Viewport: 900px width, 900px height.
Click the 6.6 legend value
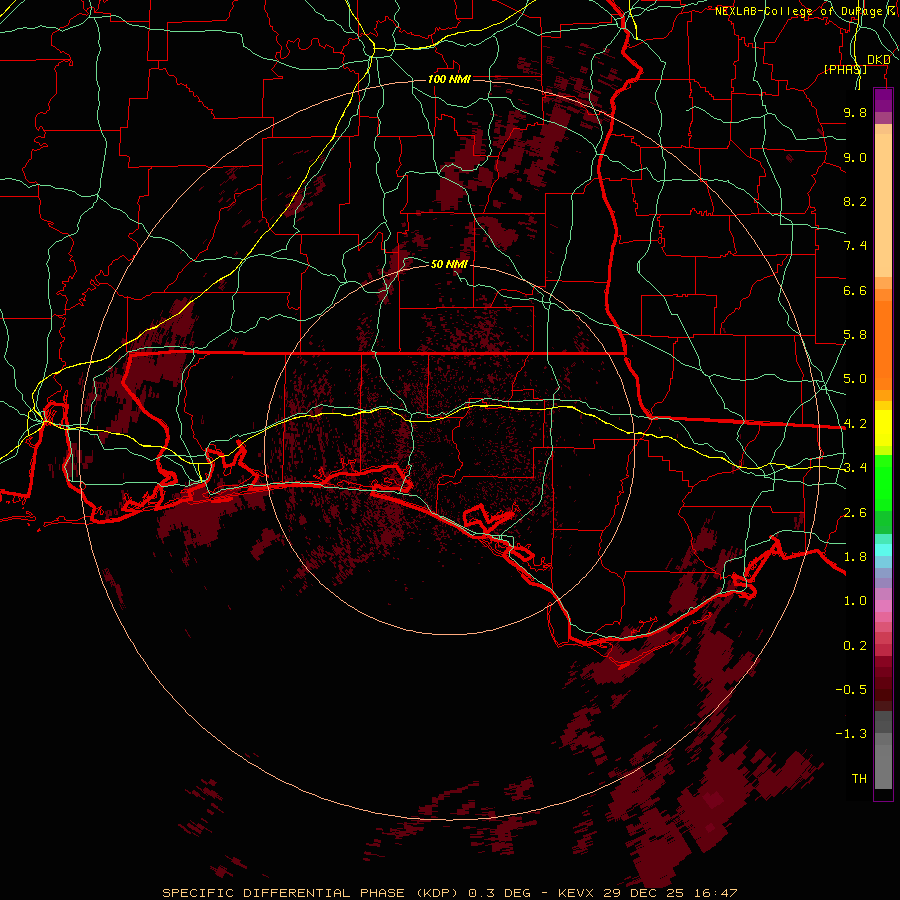click(x=855, y=290)
